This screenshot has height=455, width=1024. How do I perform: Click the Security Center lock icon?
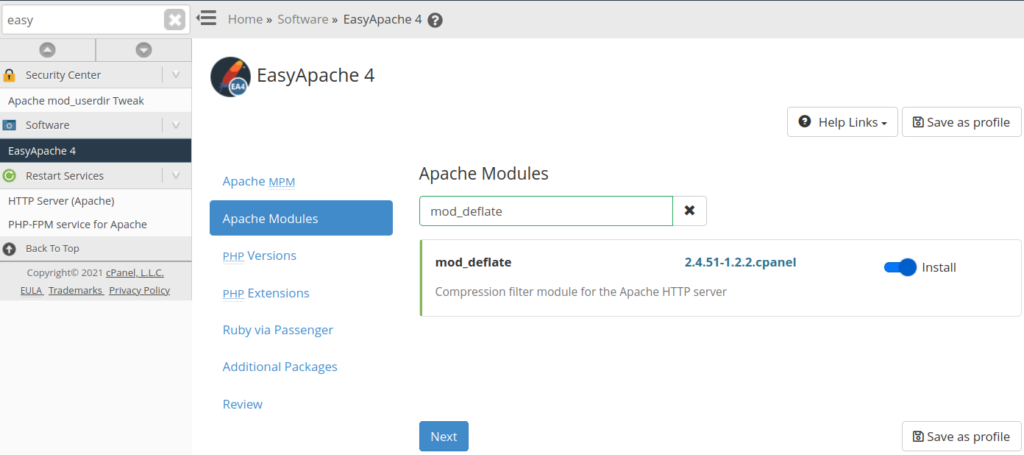coord(10,75)
